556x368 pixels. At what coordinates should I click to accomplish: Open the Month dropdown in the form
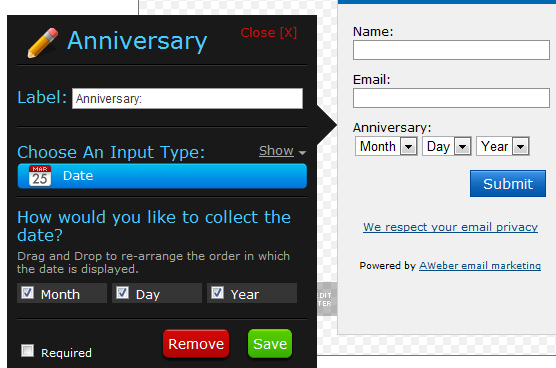[x=386, y=146]
